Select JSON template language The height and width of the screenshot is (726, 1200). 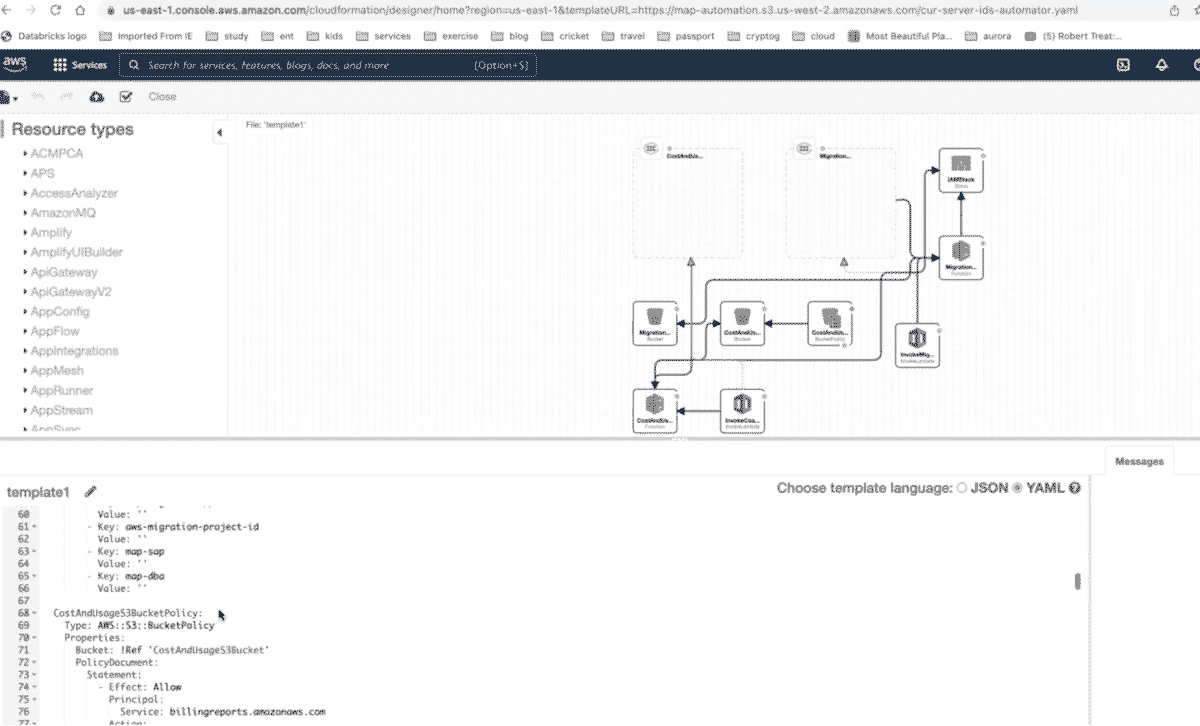[x=962, y=488]
